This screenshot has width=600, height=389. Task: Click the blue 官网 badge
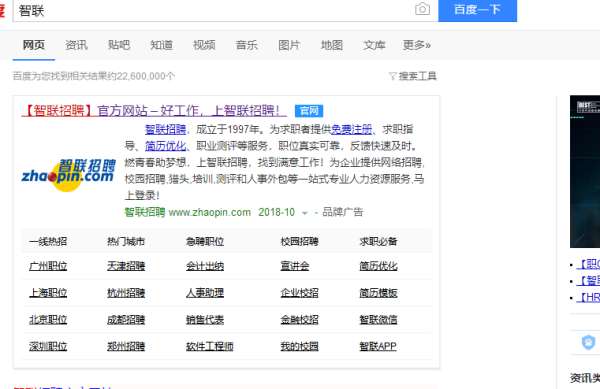pyautogui.click(x=309, y=111)
